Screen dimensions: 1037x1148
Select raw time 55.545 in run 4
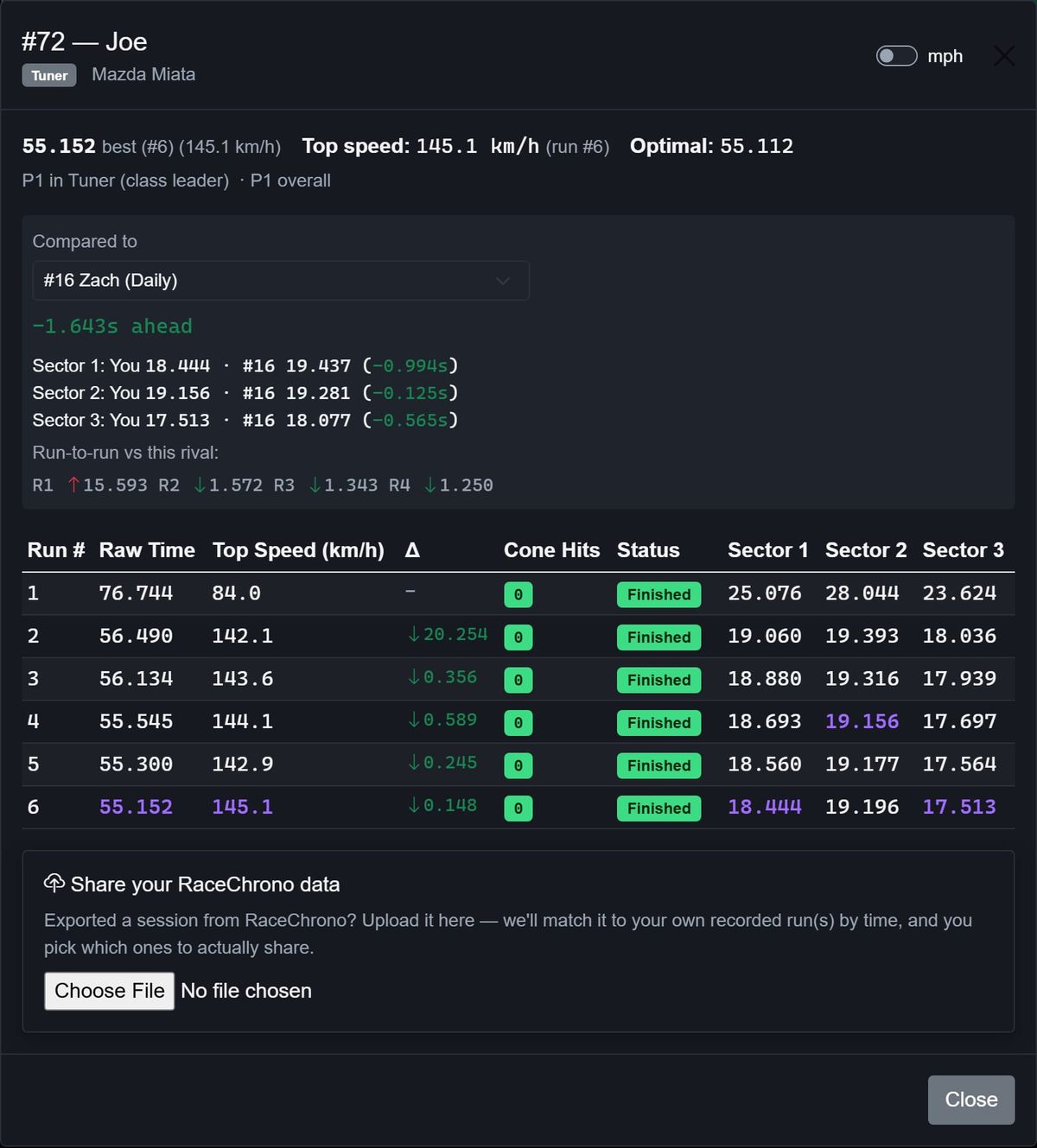click(136, 721)
